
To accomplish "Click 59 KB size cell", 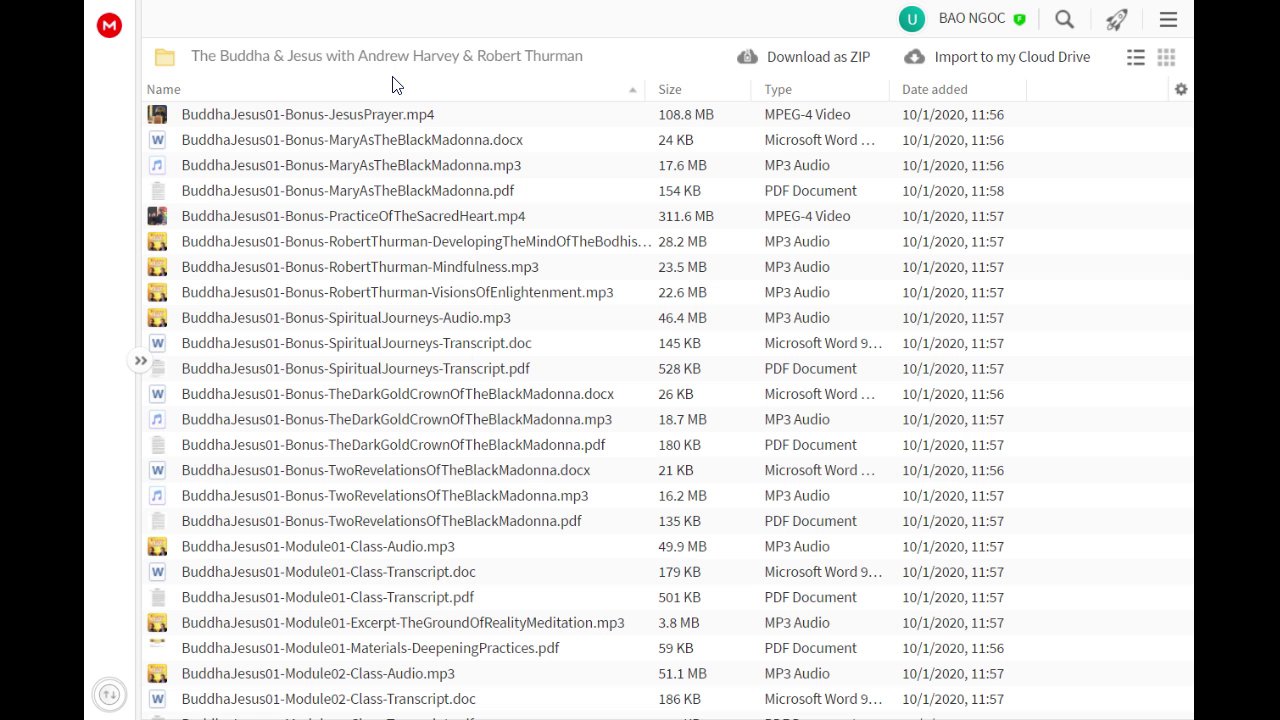I will click(x=676, y=648).
